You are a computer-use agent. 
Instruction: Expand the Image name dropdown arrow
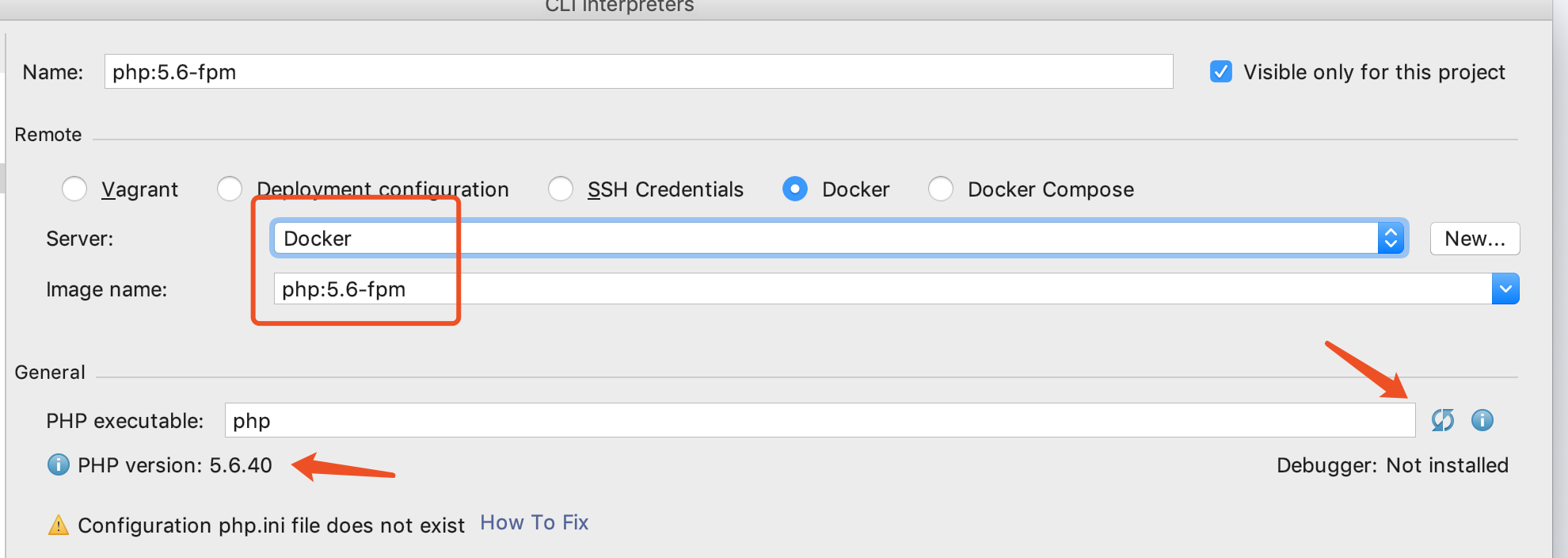[1505, 289]
